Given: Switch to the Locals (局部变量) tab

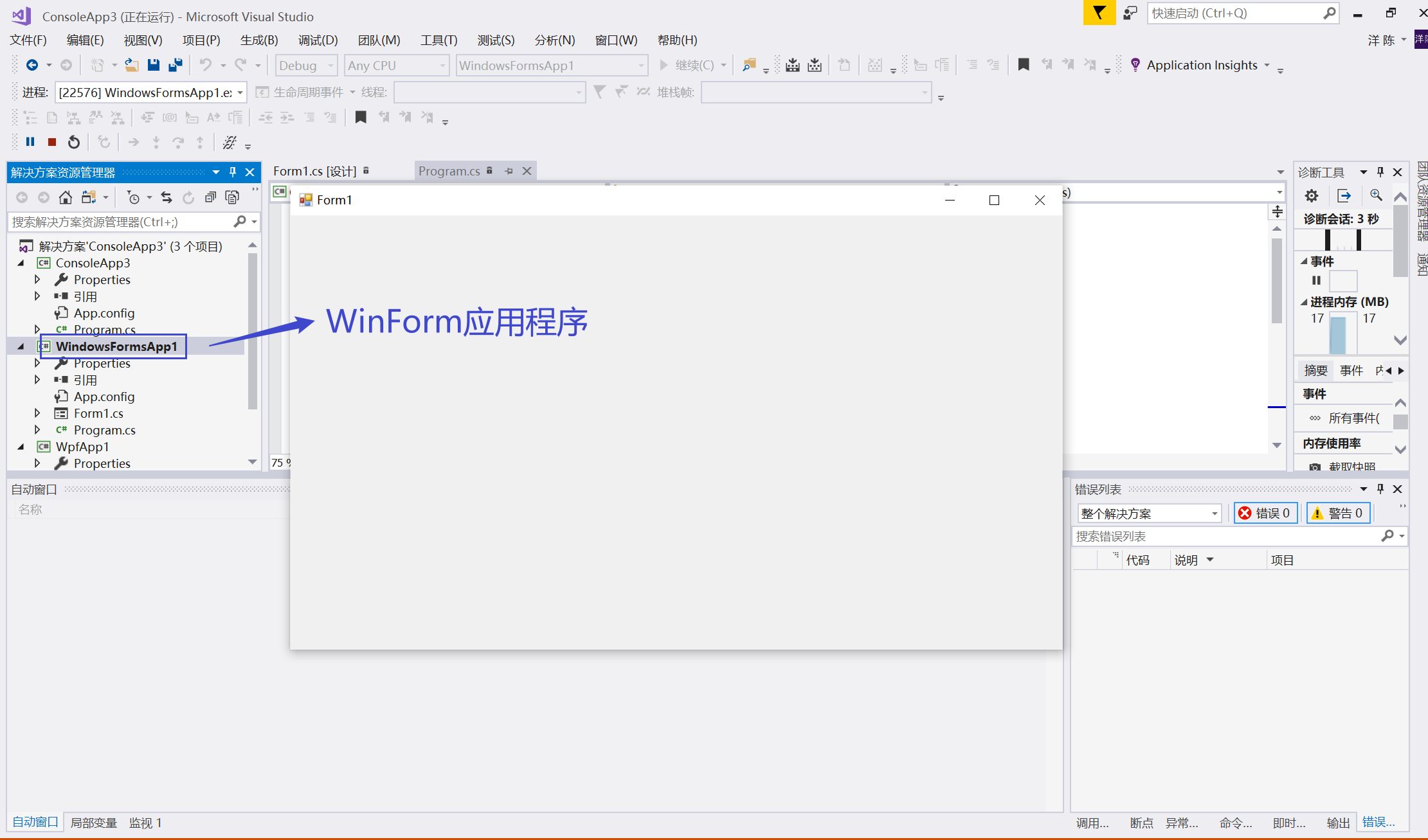Looking at the screenshot, I should click(93, 823).
